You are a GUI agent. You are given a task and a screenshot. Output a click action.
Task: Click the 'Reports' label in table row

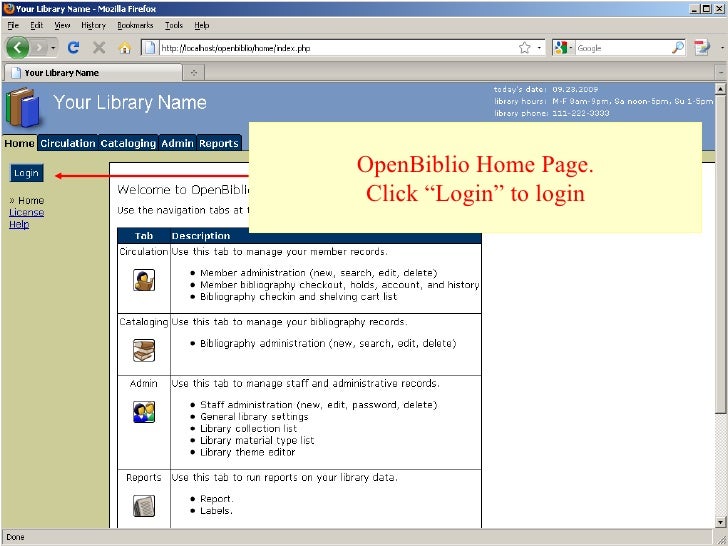pos(143,477)
